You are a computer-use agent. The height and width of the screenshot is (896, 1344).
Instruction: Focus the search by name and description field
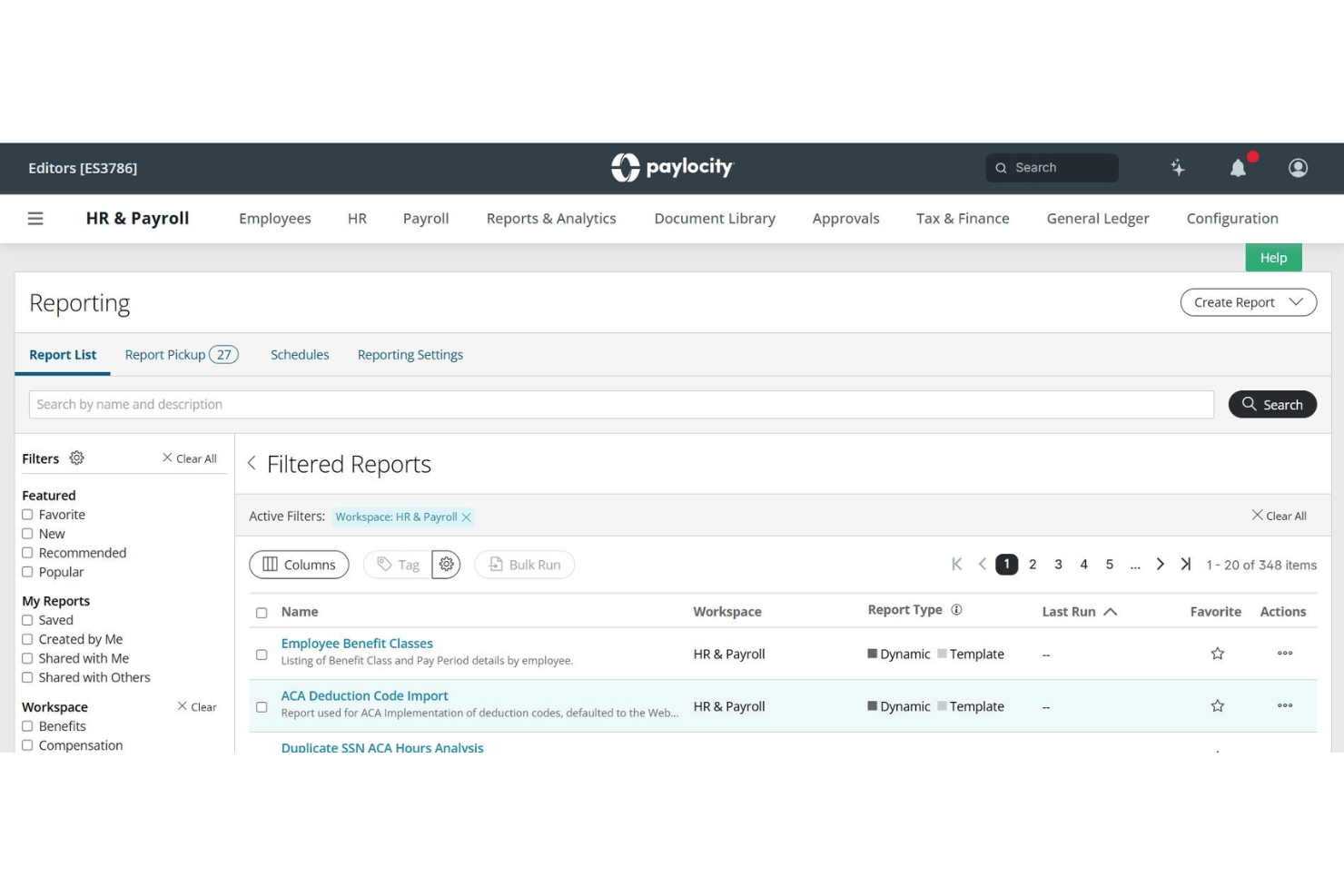click(x=621, y=405)
